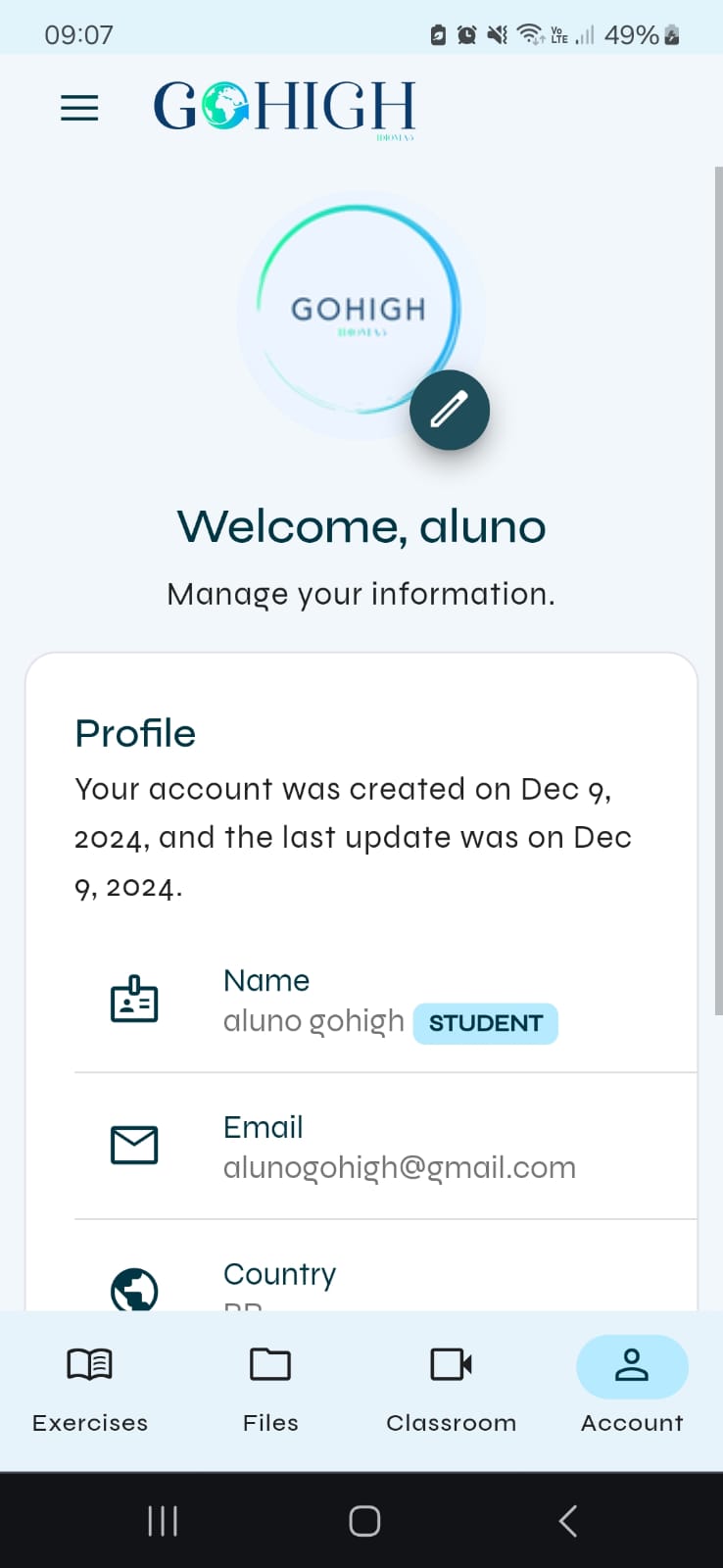Click the GOHIGH logo in header
The height and width of the screenshot is (1568, 723).
pyautogui.click(x=284, y=107)
